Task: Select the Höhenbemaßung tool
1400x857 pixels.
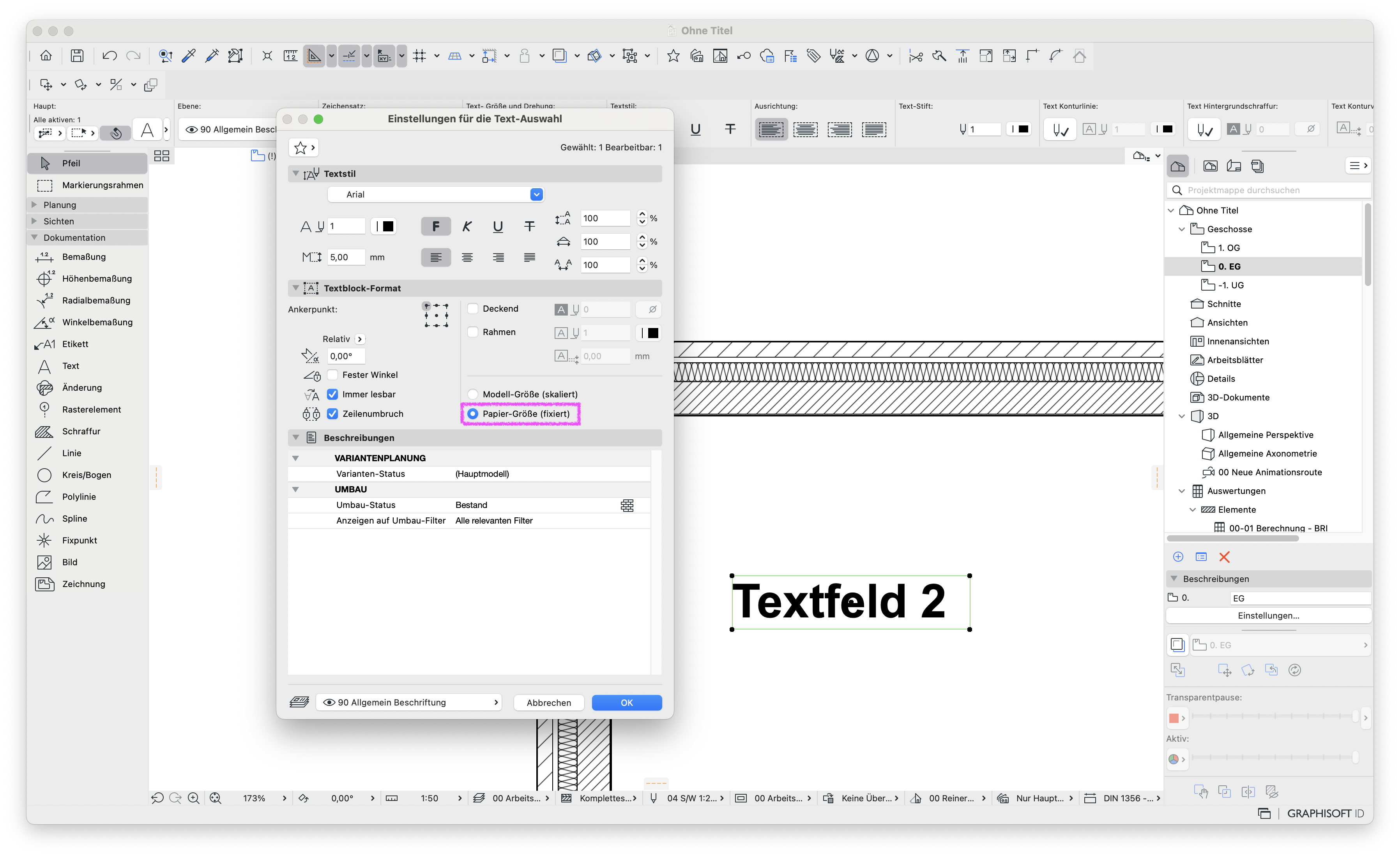Action: coord(87,278)
